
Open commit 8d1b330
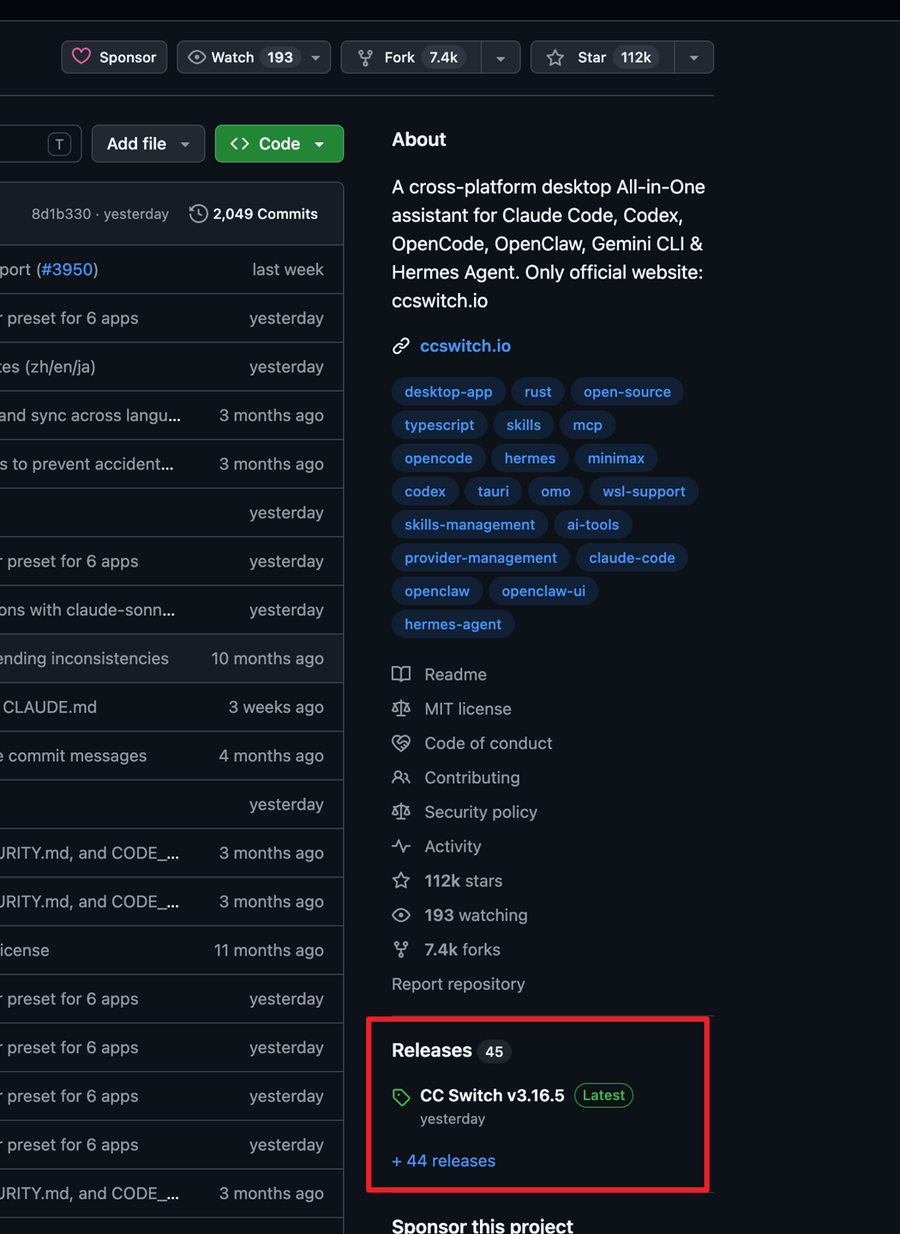[x=61, y=214]
